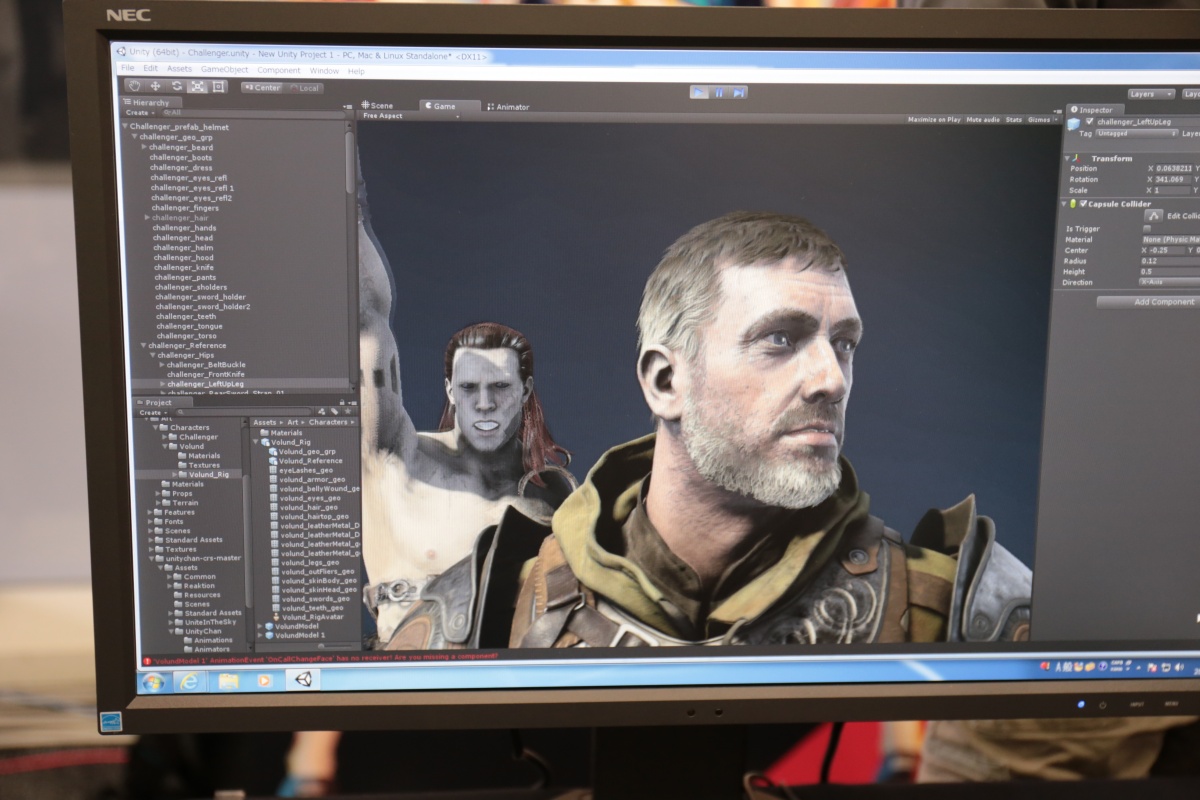Select challenger_torso in Hierarchy

point(186,336)
